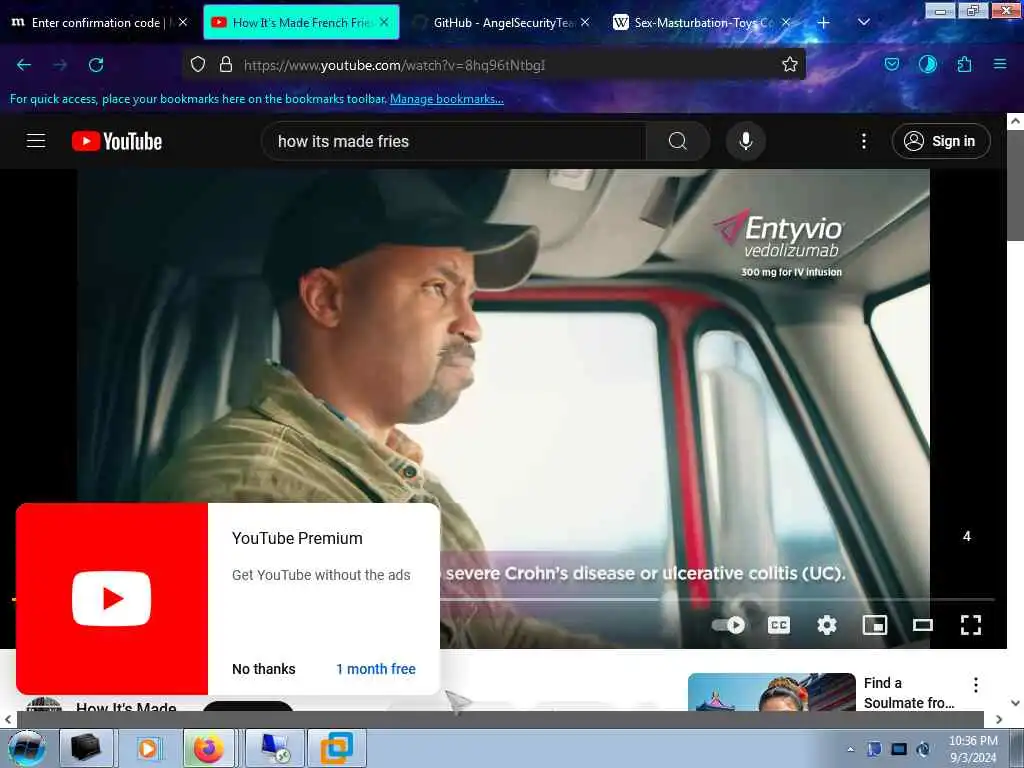1024x768 pixels.
Task: Switch to theater mode view
Action: [x=923, y=625]
